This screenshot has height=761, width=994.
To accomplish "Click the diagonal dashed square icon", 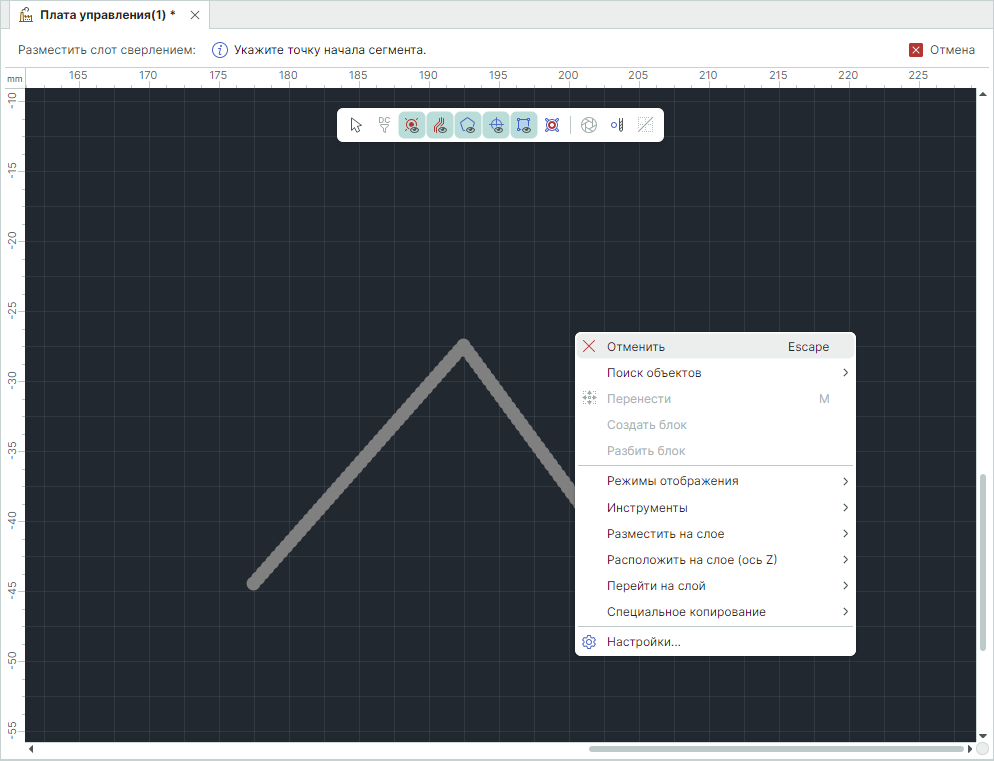I will click(645, 125).
